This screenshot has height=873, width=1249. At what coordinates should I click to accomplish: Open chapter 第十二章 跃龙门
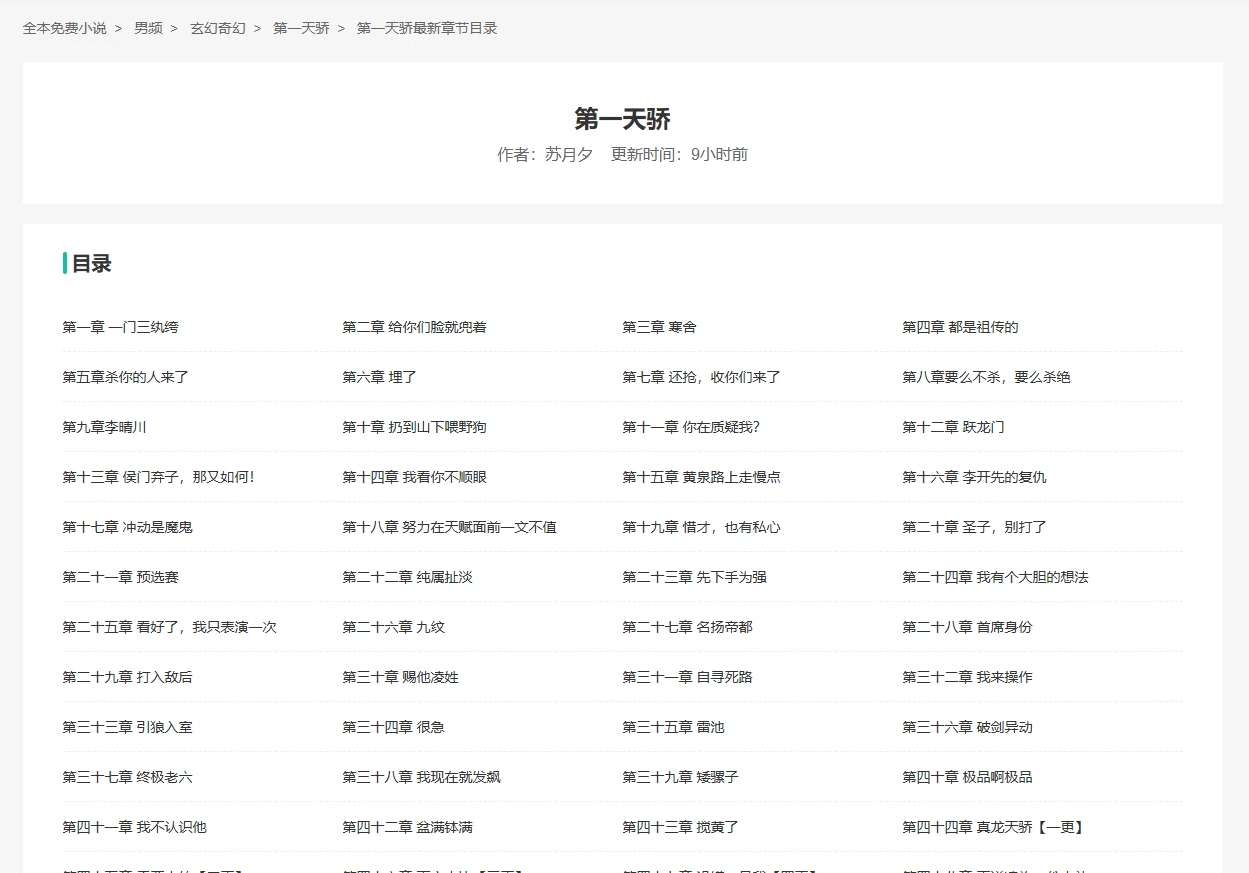[x=953, y=427]
